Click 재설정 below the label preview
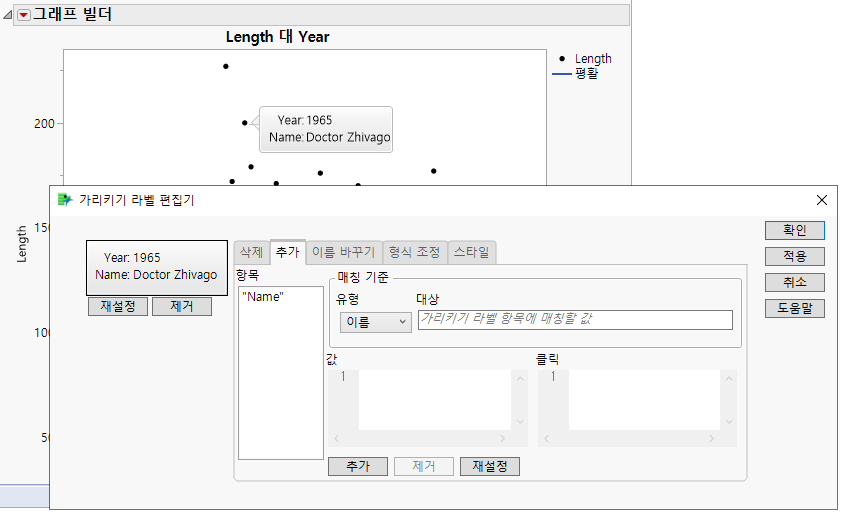This screenshot has height=513, width=841. (x=118, y=306)
